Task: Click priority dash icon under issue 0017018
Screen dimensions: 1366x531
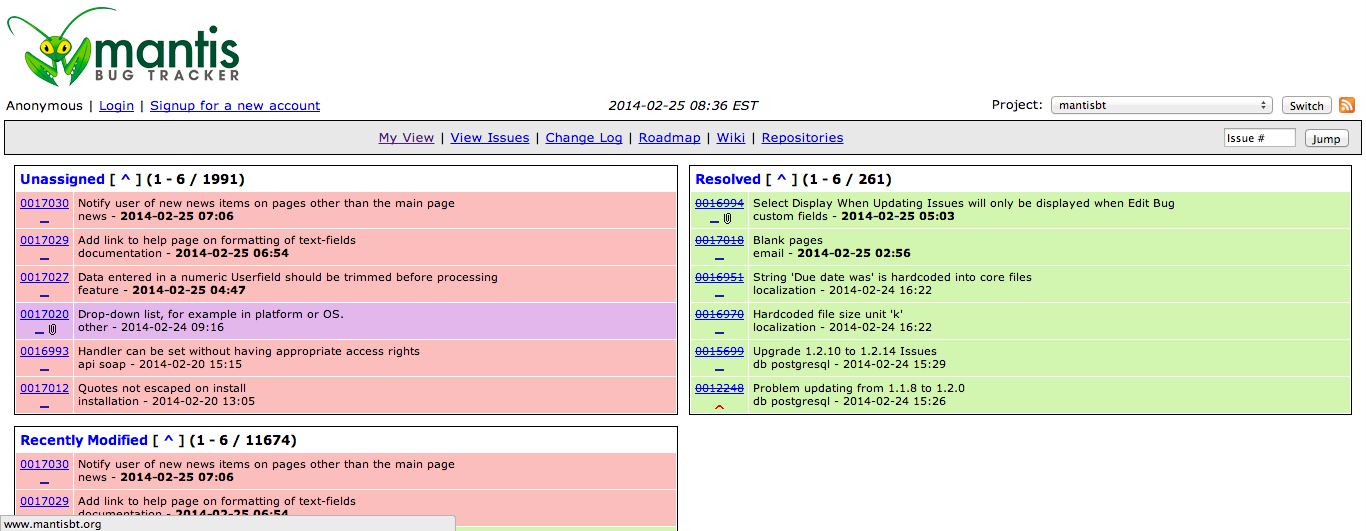Action: [x=719, y=256]
